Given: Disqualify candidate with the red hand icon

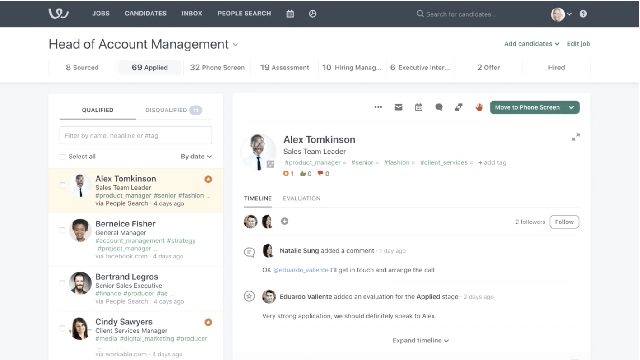Looking at the screenshot, I should point(479,107).
